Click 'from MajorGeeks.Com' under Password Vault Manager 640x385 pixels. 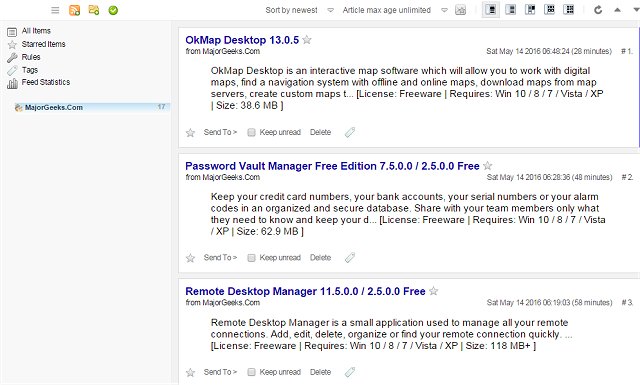click(222, 177)
